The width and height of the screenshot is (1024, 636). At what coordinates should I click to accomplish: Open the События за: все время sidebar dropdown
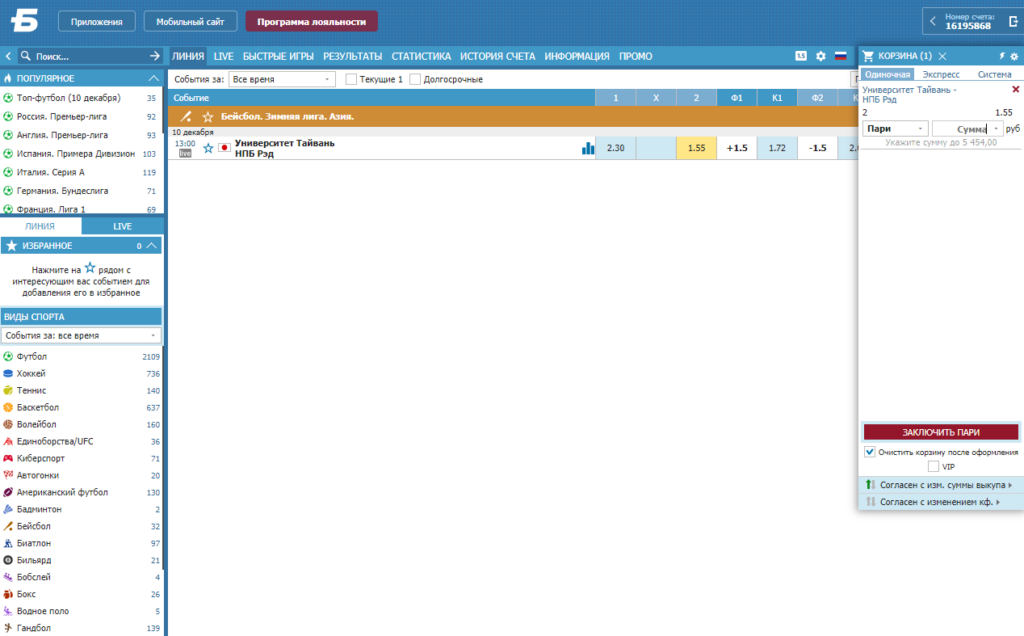click(x=81, y=336)
